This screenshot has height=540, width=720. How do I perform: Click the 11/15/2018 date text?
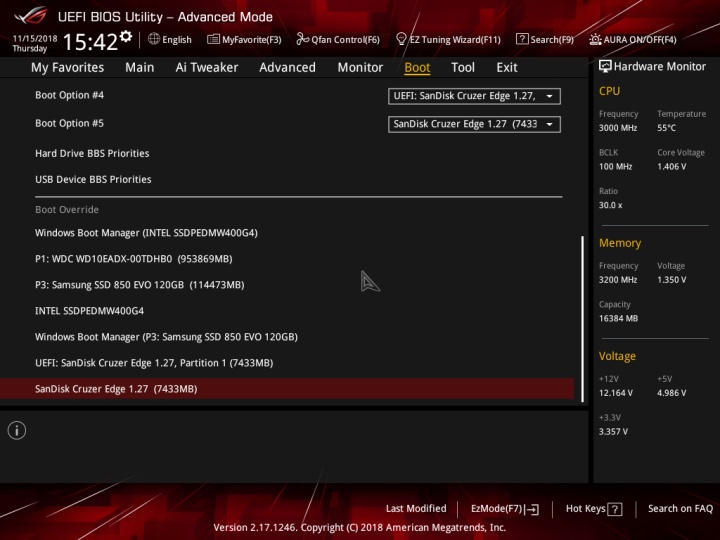pyautogui.click(x=35, y=38)
